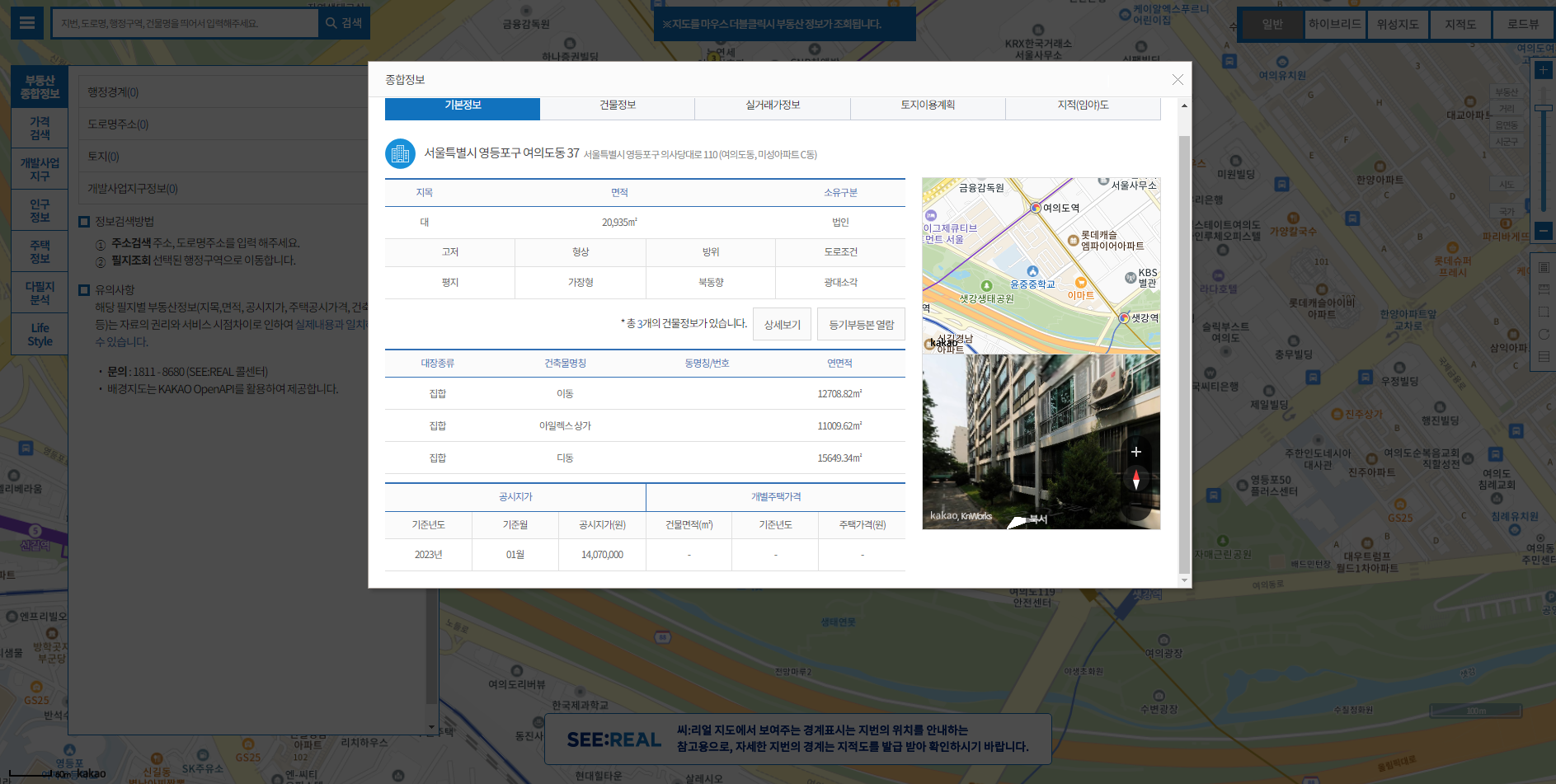Click the dialog scrollbar down arrow
The width and height of the screenshot is (1556, 784).
[1184, 580]
